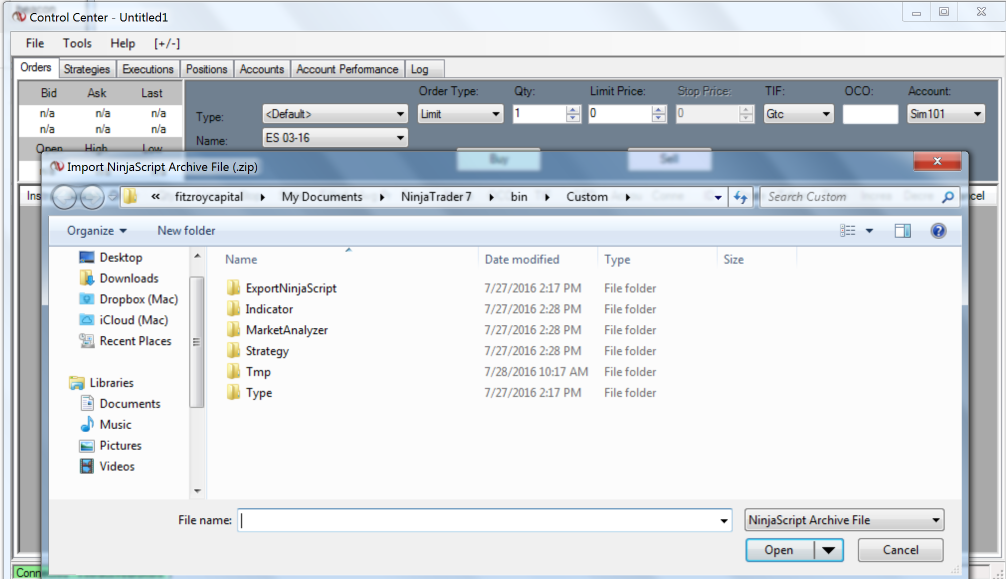1006x579 pixels.
Task: Select the Tmp folder icon
Action: pyautogui.click(x=234, y=372)
